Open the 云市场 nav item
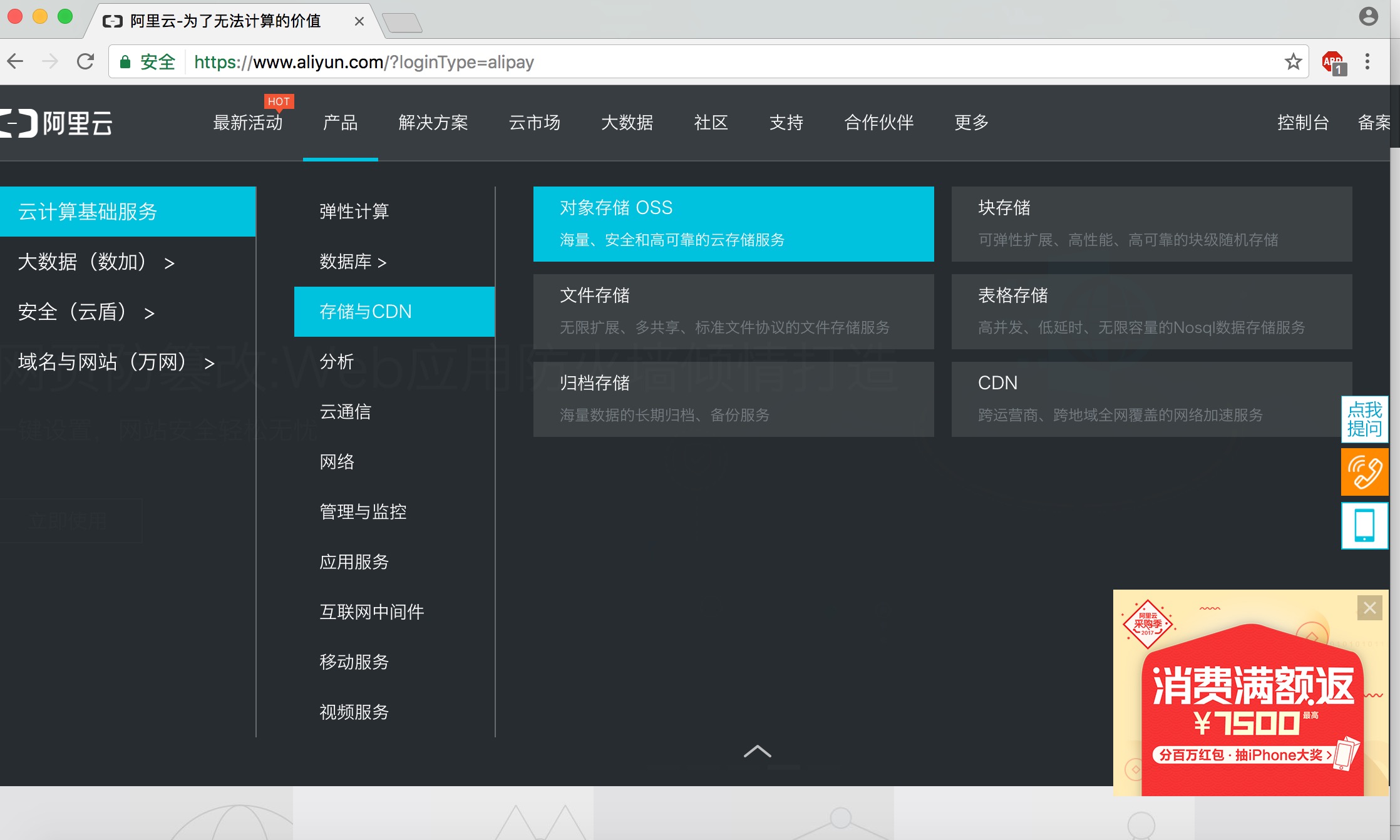 [x=535, y=123]
